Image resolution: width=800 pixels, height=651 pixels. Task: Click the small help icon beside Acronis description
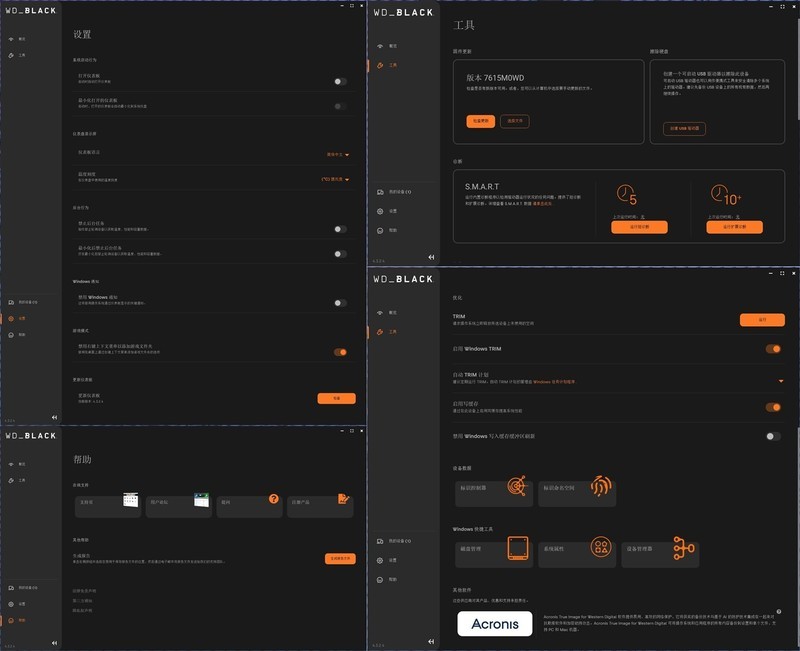tap(779, 612)
